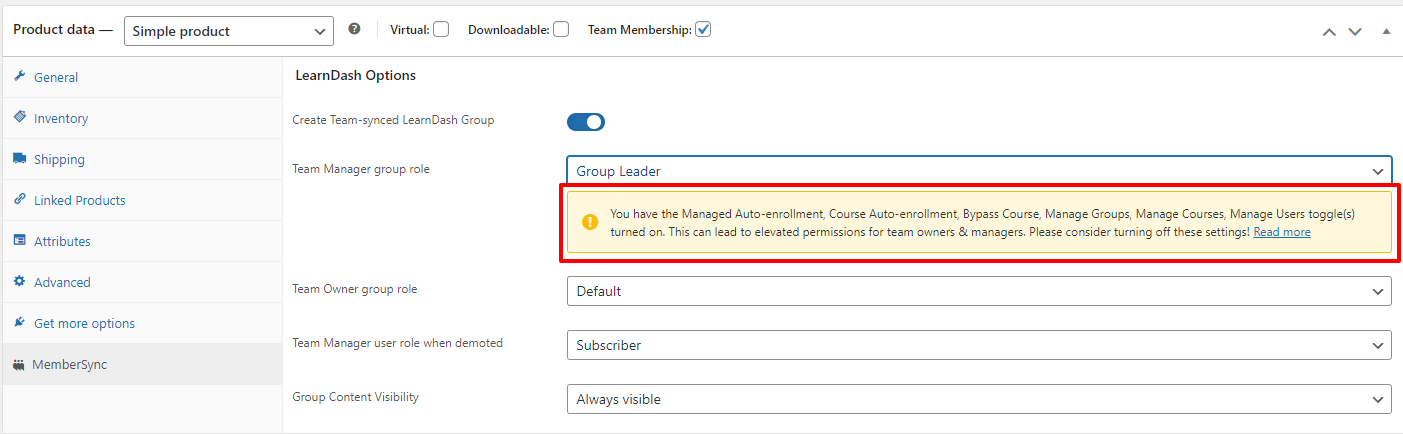Click the Inventory tag icon
The image size is (1403, 434).
(19, 117)
